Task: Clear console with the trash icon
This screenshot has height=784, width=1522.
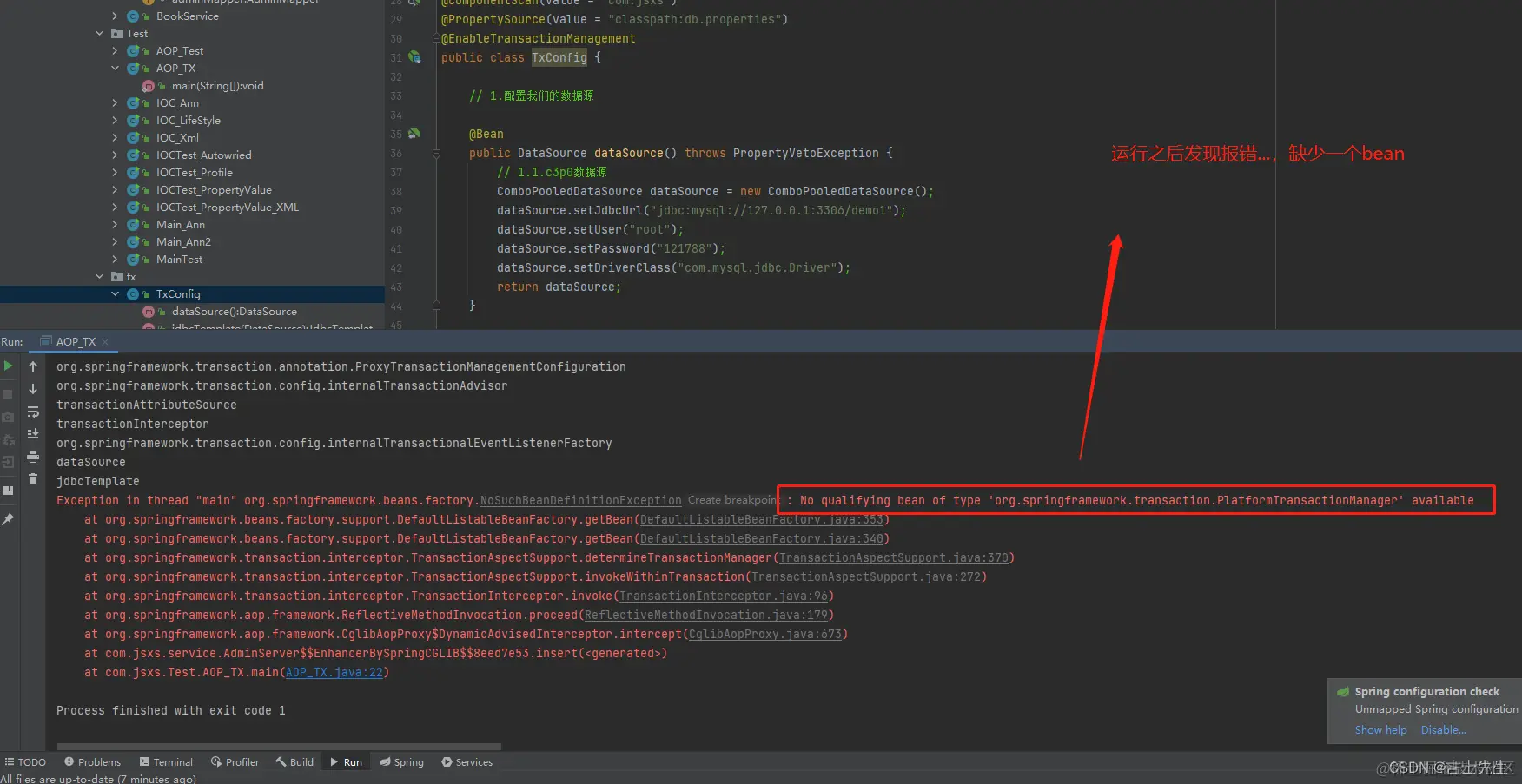Action: pyautogui.click(x=33, y=479)
